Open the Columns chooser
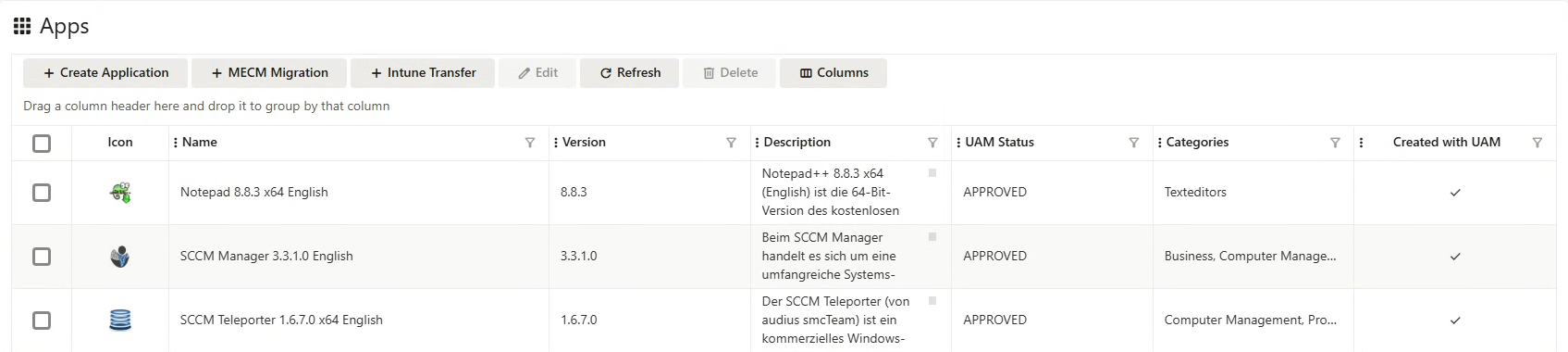The image size is (1568, 352). [833, 73]
